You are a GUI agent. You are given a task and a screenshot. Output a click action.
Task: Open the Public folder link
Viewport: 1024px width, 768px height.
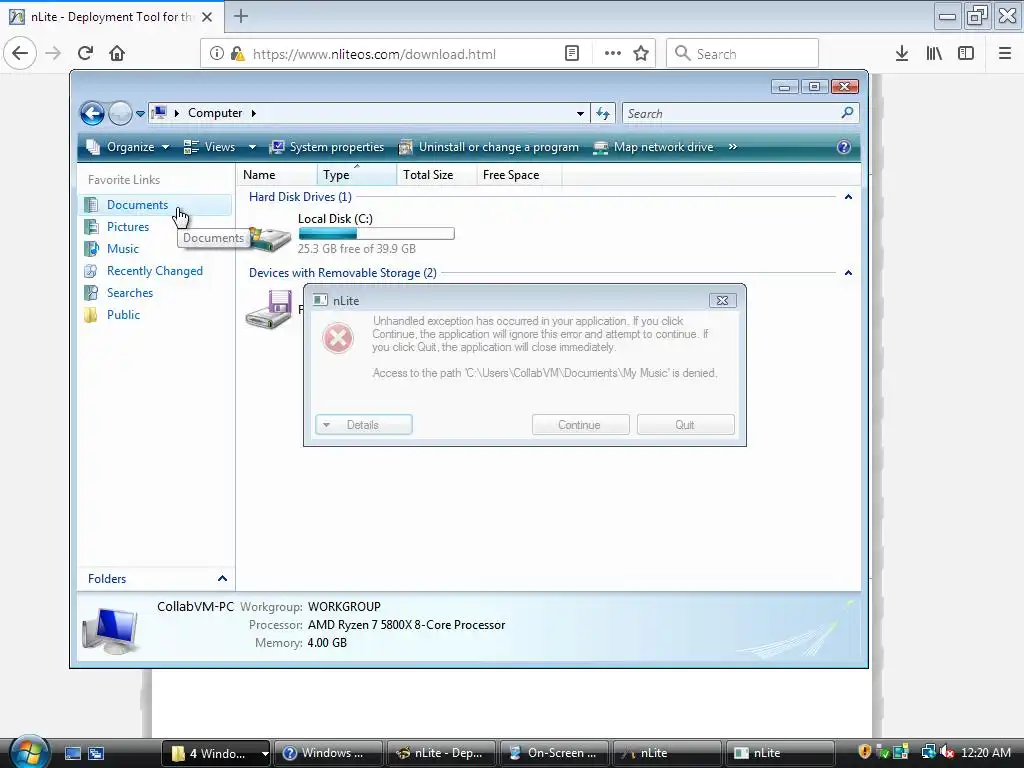click(123, 315)
